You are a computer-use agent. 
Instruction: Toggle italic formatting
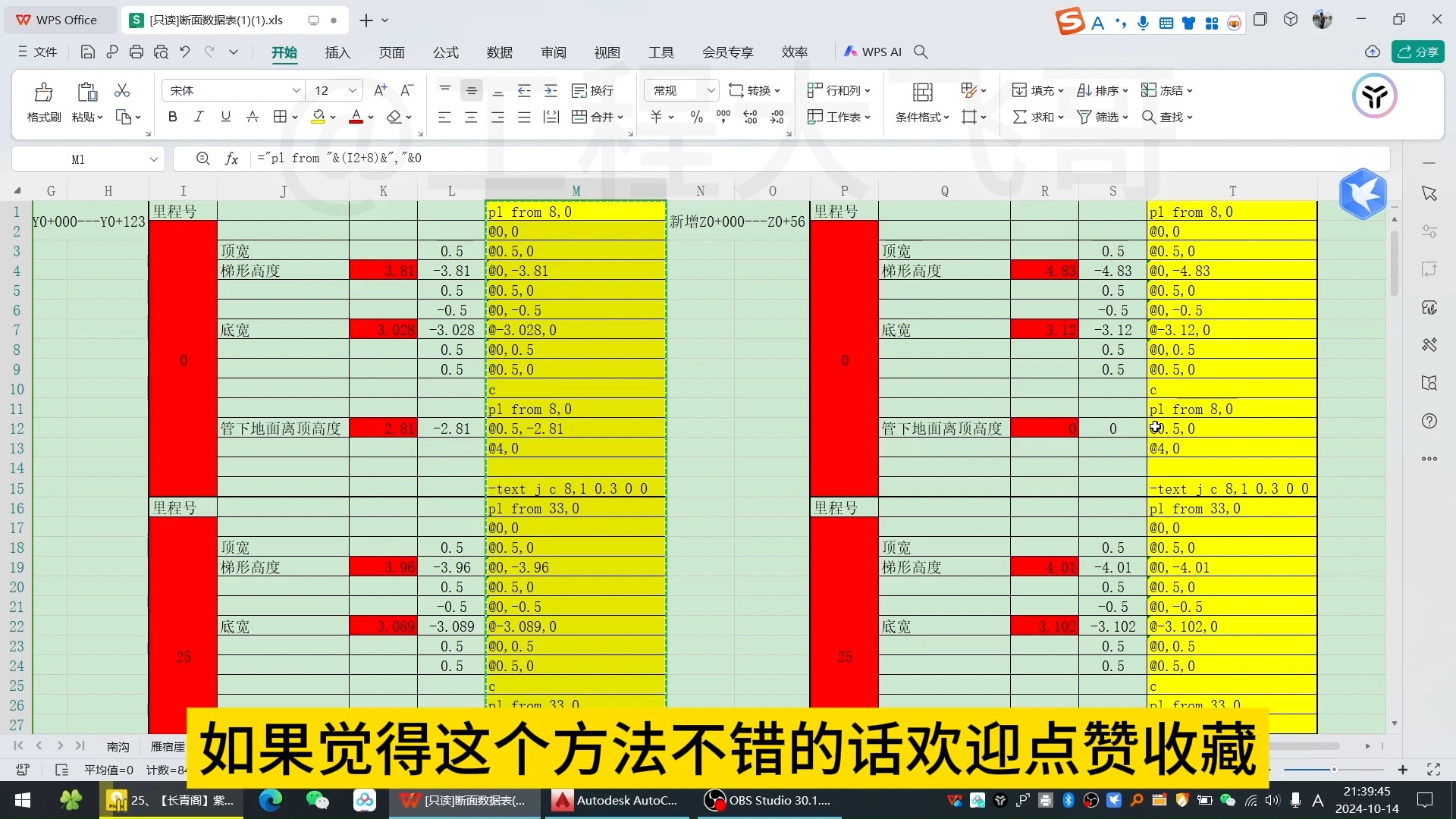[199, 116]
